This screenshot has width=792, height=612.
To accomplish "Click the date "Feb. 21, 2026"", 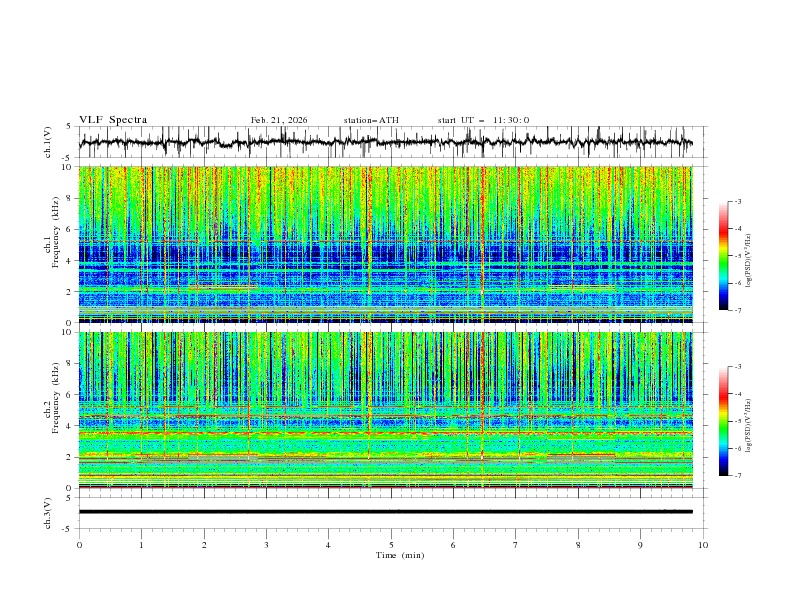I will 279,120.
